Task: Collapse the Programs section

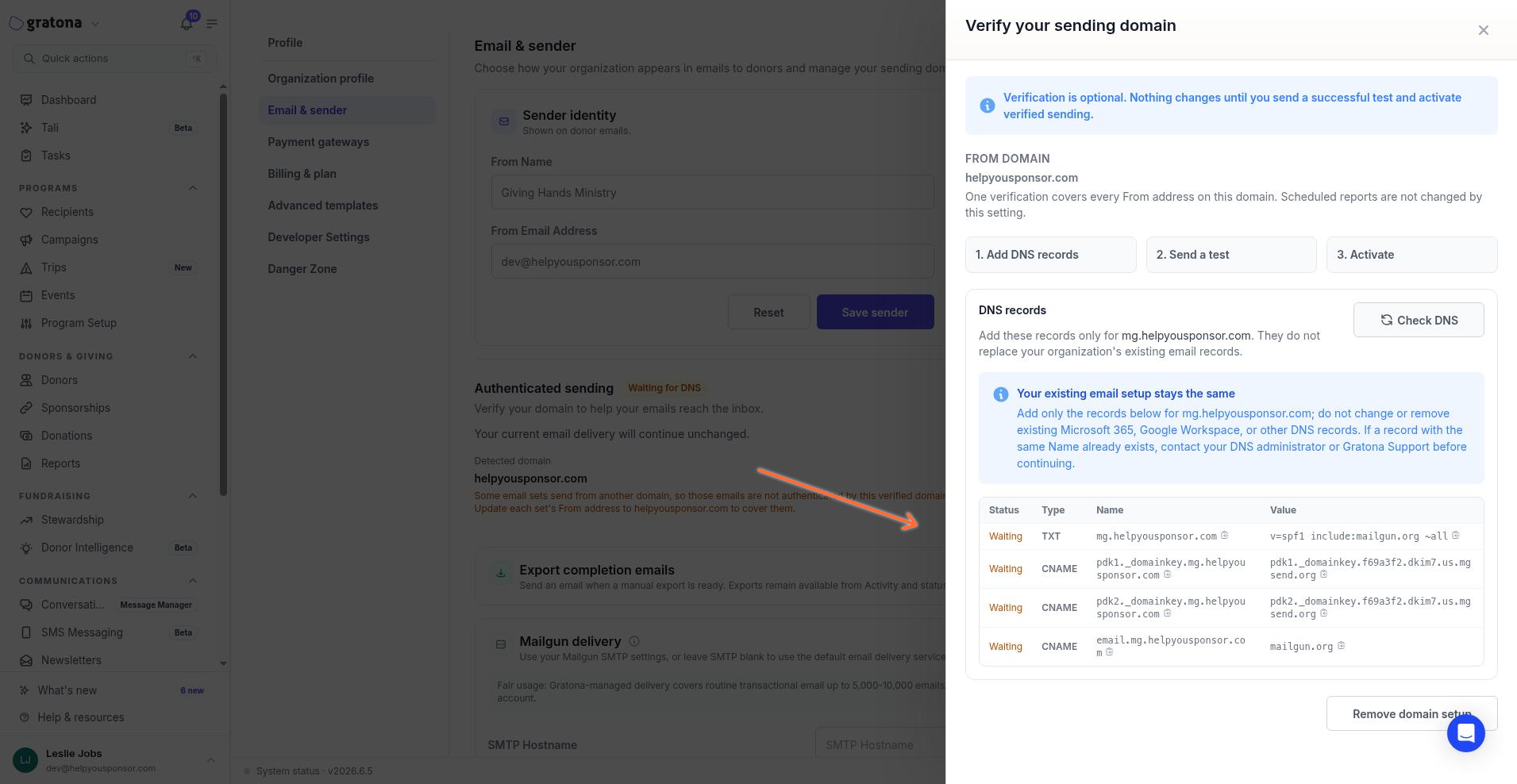Action: click(x=192, y=188)
